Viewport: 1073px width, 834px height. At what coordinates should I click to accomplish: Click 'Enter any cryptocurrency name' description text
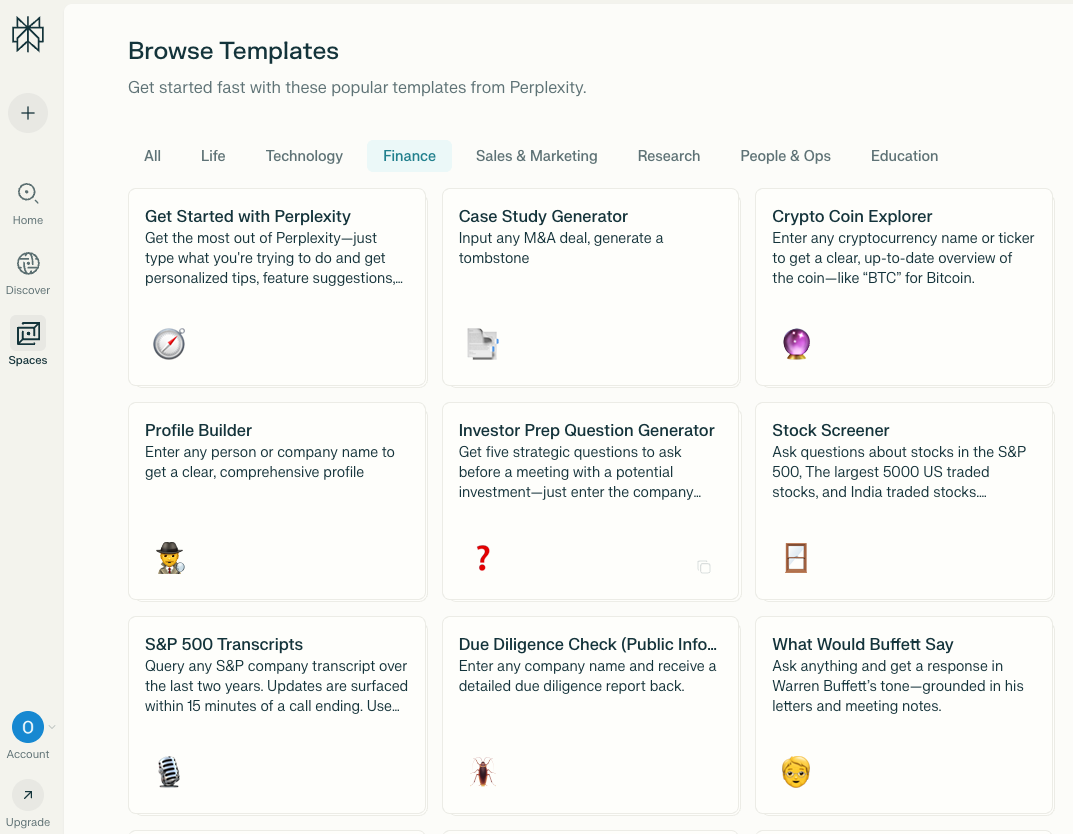click(903, 258)
